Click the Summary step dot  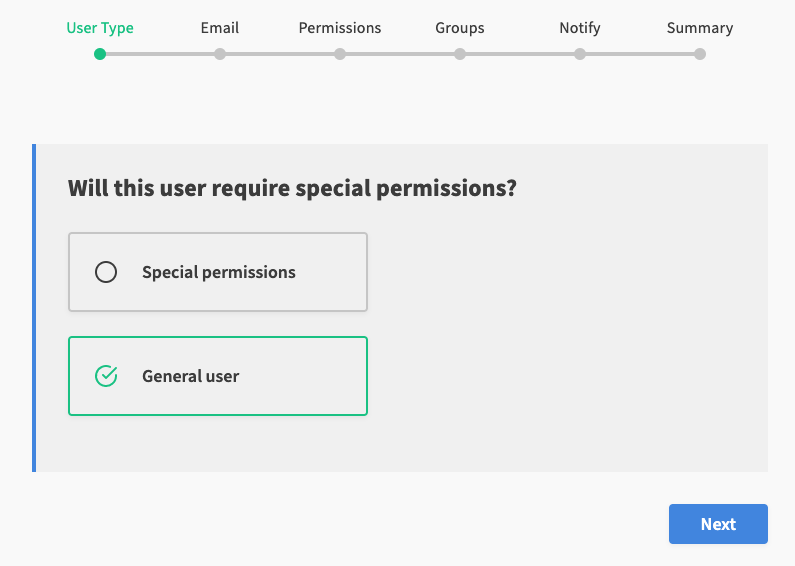click(700, 54)
